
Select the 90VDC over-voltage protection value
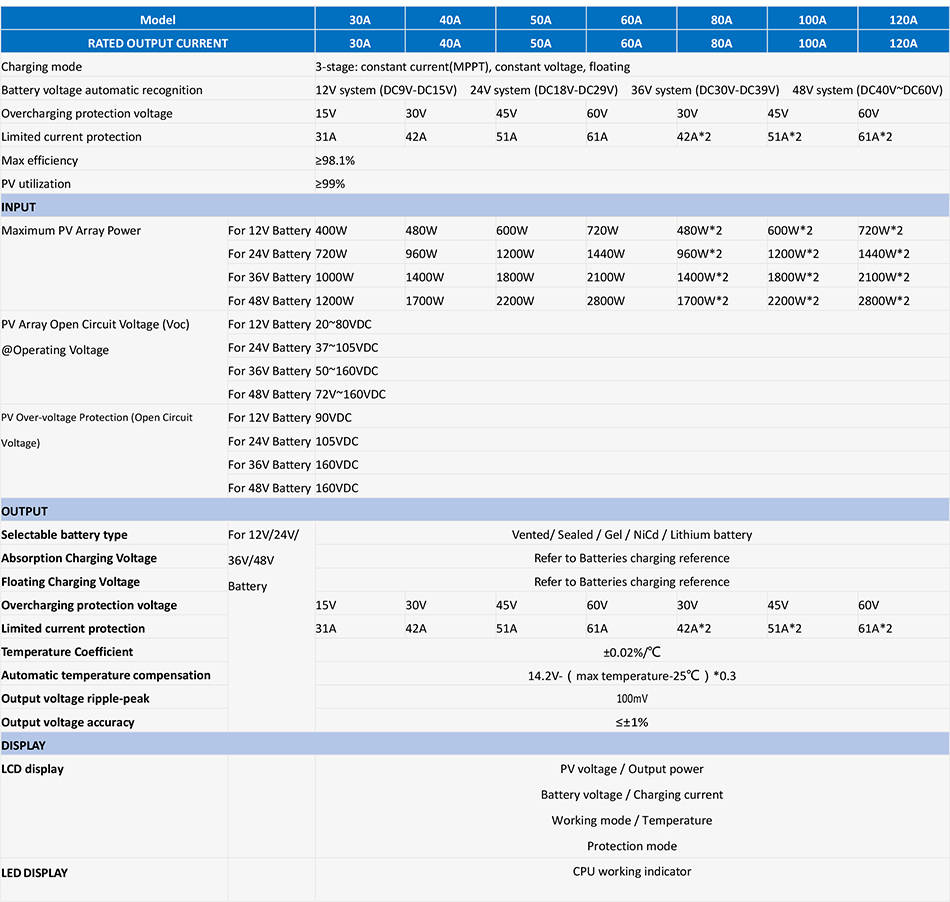point(333,417)
